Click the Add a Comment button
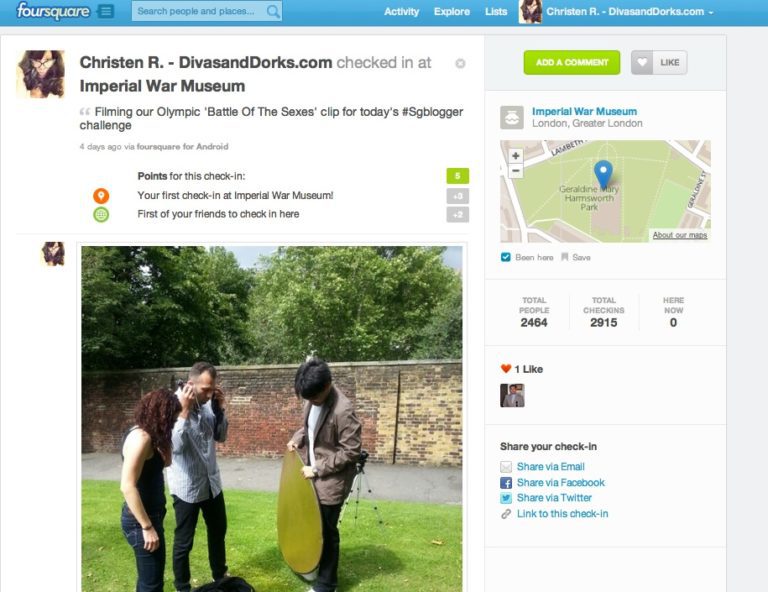The width and height of the screenshot is (768, 592). [572, 63]
